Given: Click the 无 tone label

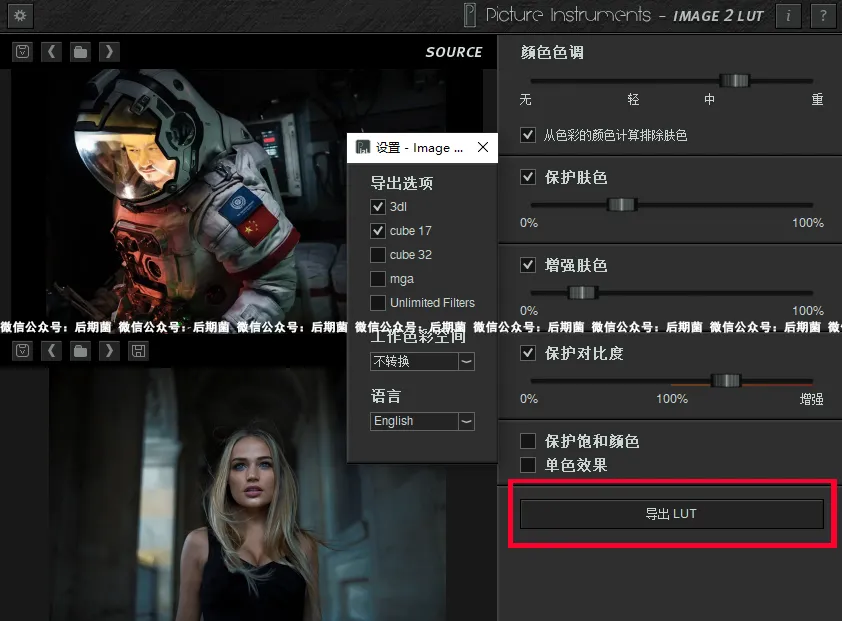Looking at the screenshot, I should click(x=525, y=99).
